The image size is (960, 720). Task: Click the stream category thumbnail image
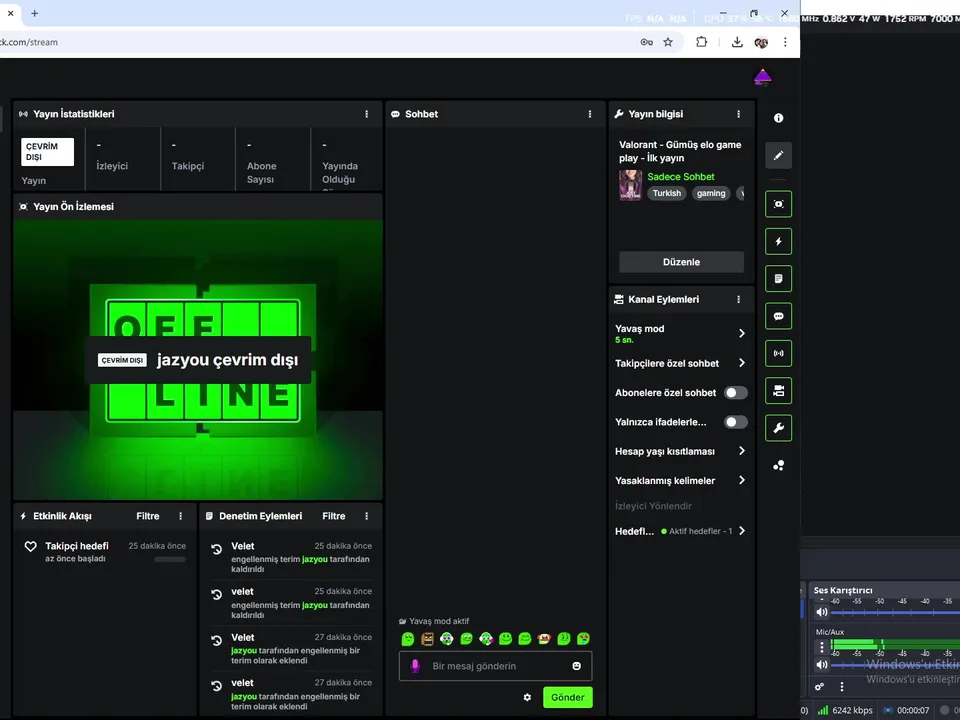click(631, 185)
